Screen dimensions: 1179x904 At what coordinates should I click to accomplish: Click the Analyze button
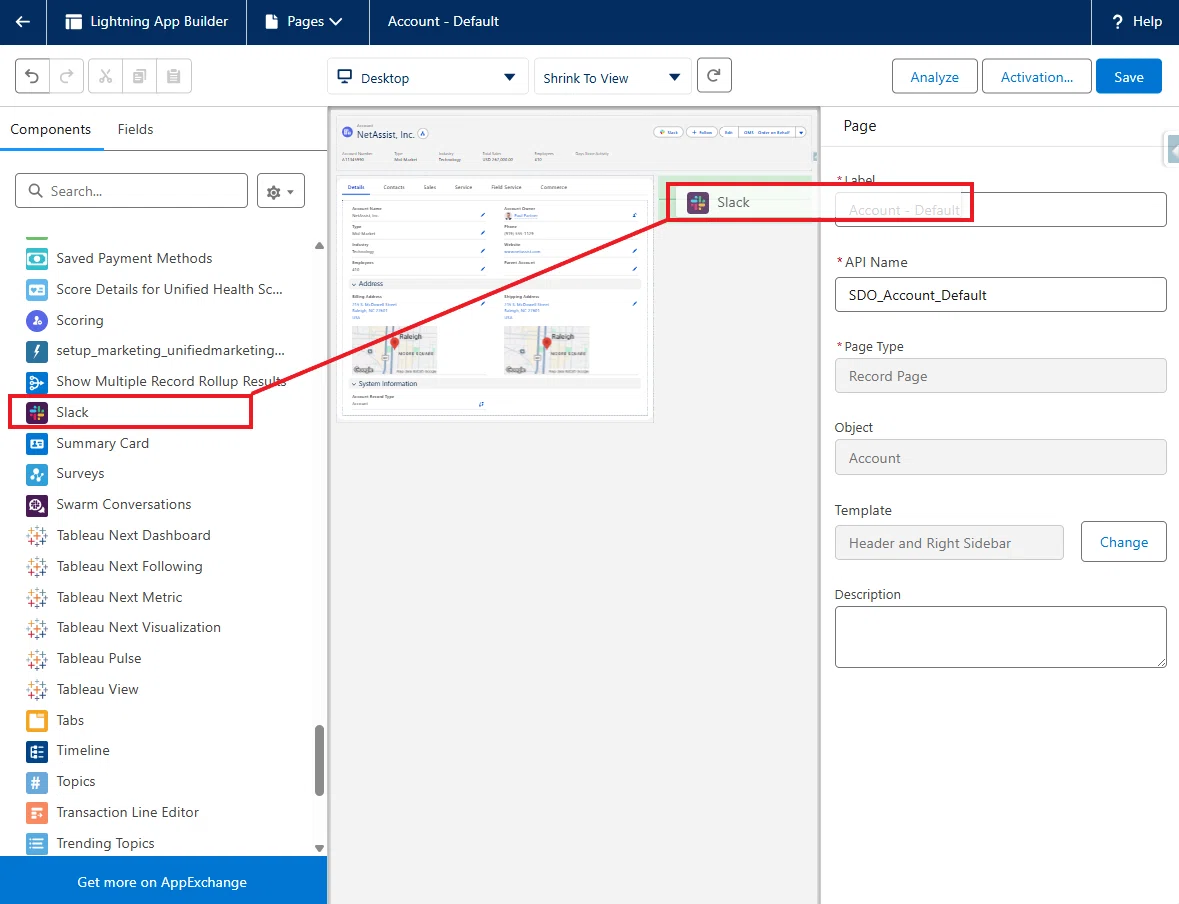tap(935, 77)
